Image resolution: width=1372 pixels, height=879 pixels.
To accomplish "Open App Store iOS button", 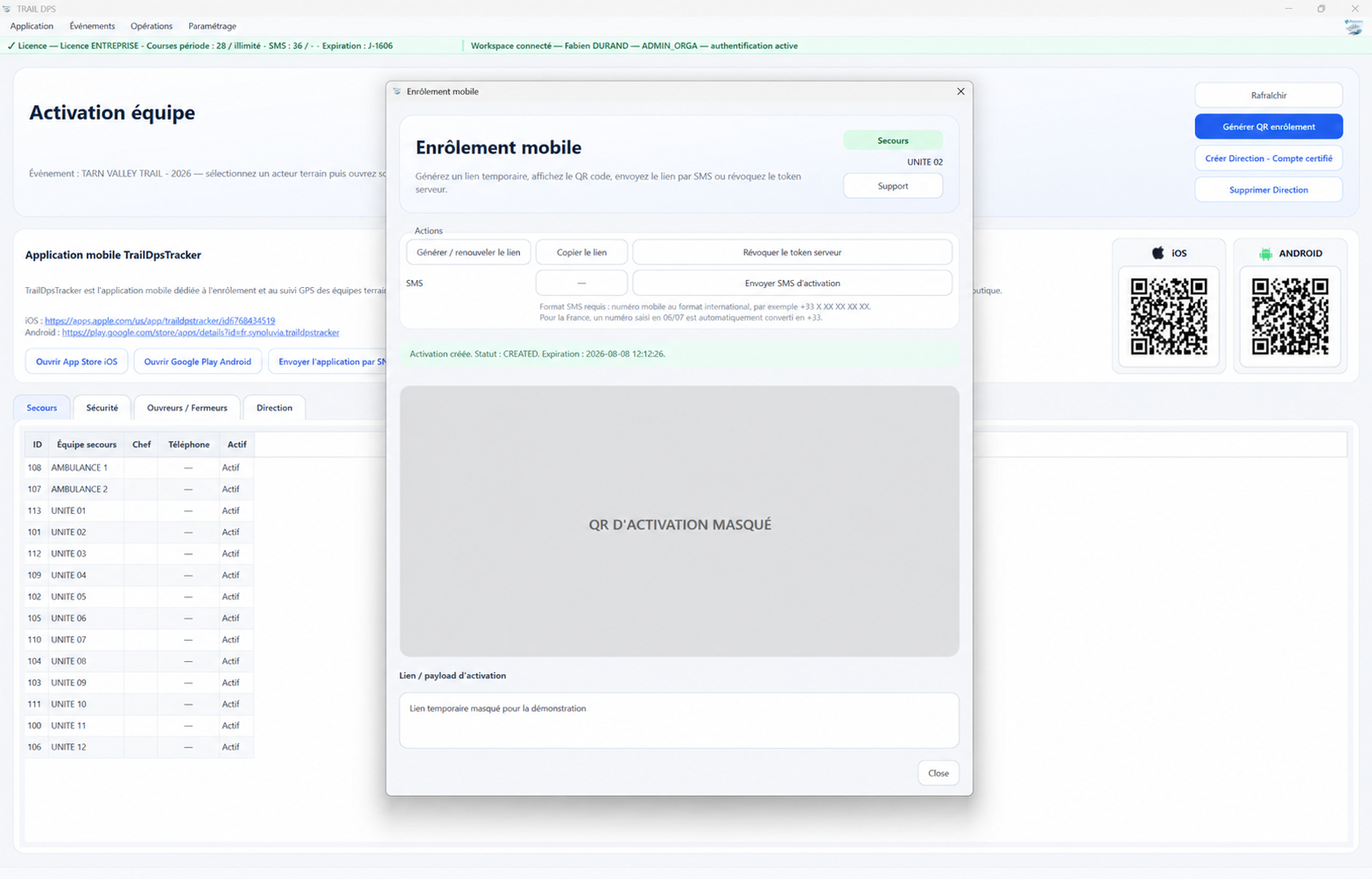I will click(x=77, y=362).
